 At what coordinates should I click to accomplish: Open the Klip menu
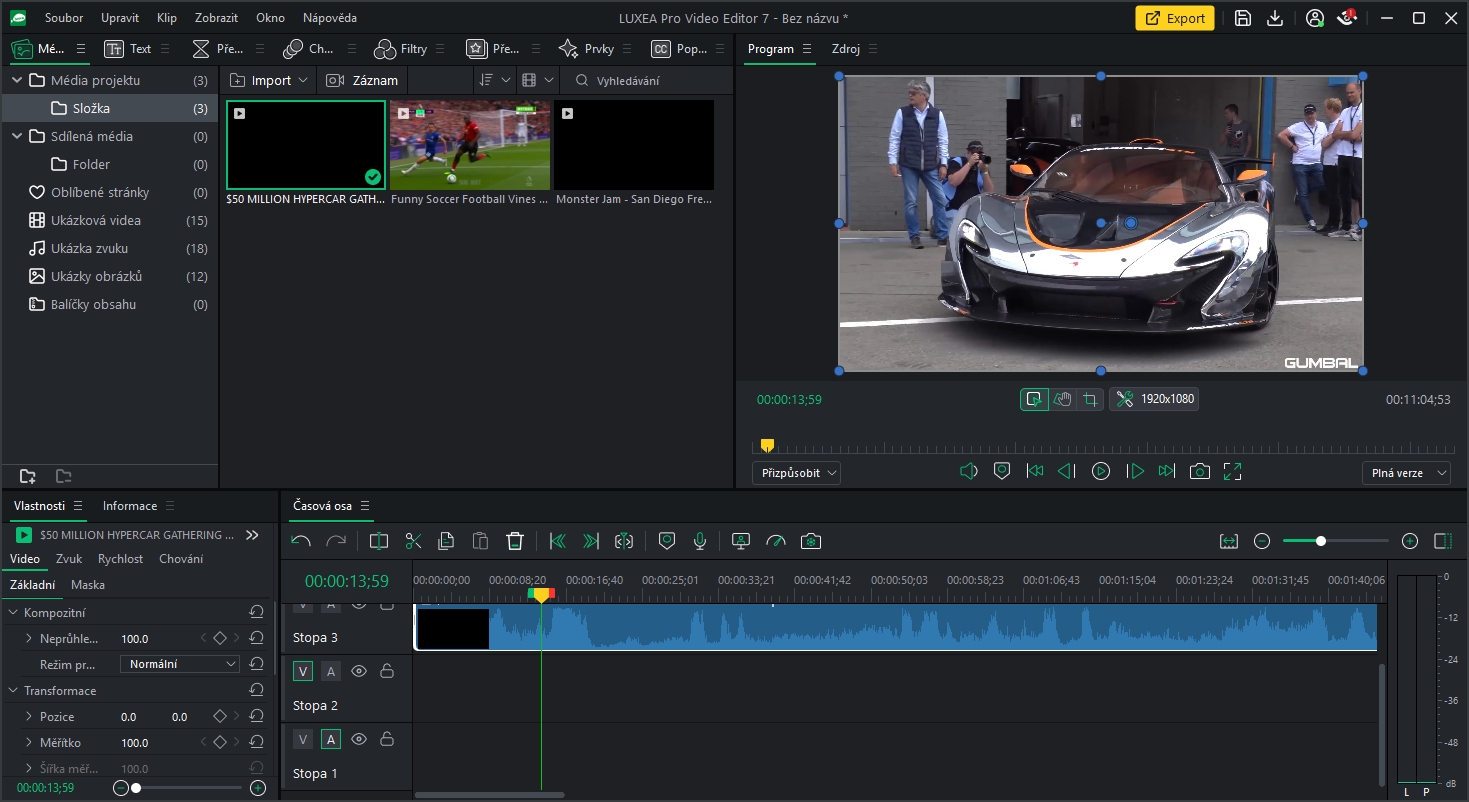pyautogui.click(x=167, y=18)
